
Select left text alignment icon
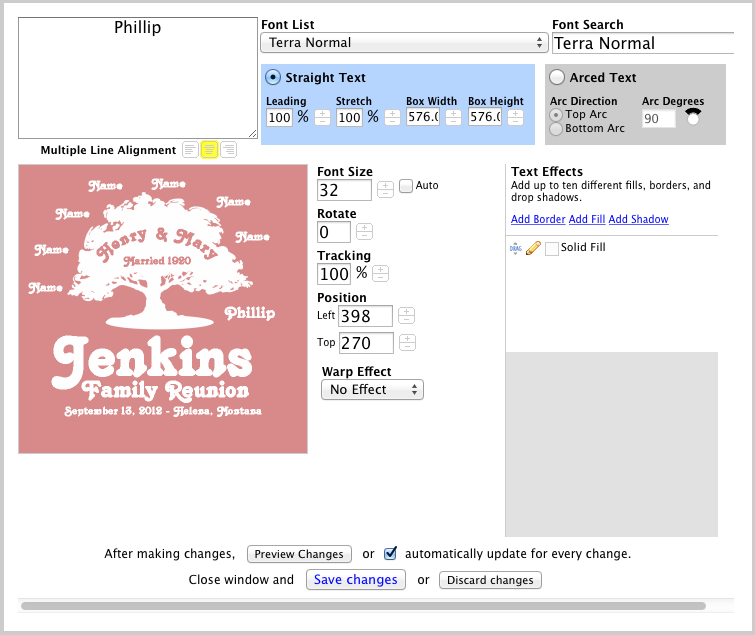coord(190,150)
